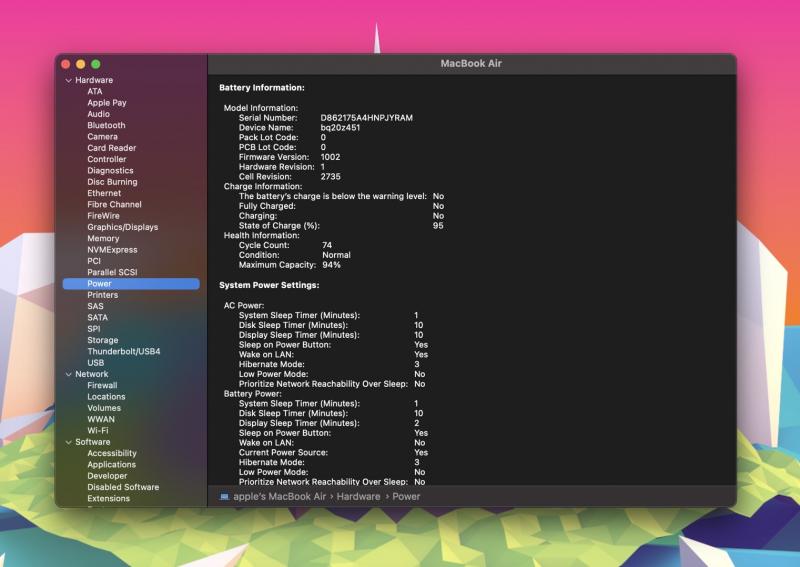Select Disc Burning in the sidebar
The height and width of the screenshot is (567, 800).
coord(112,182)
